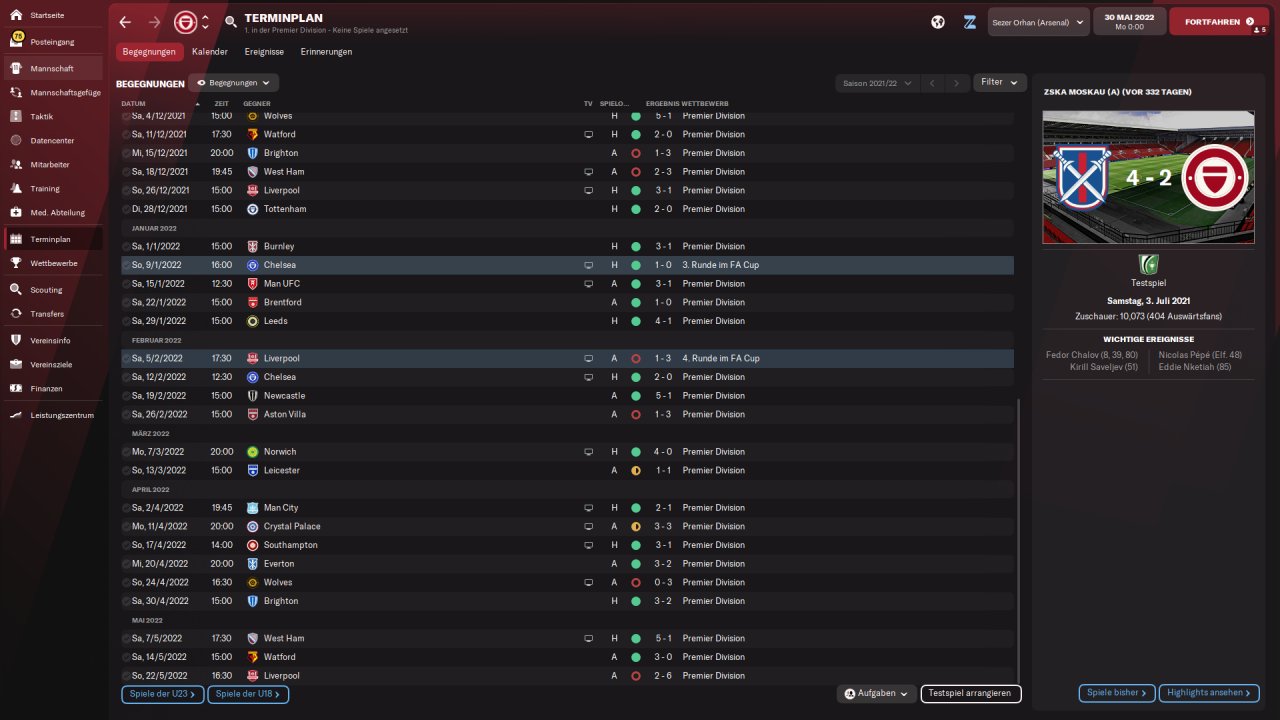
Task: Toggle the check circle for Sa, 11/12/2021
Action: click(126, 134)
